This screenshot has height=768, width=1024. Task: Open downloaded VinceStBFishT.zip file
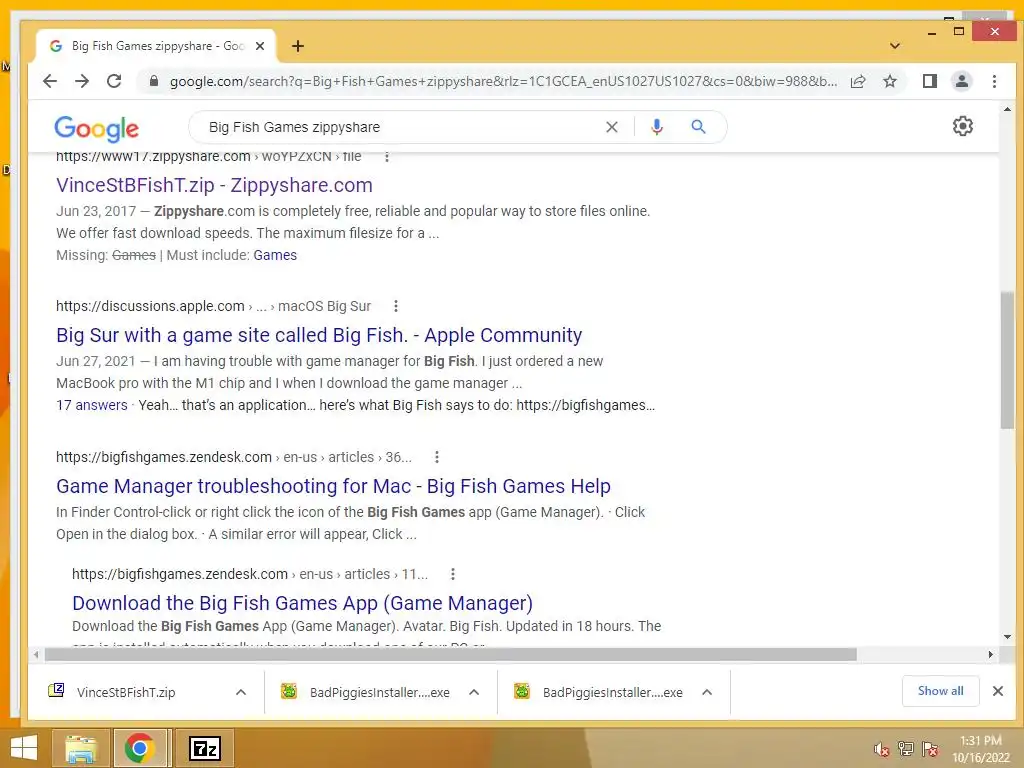pos(125,692)
